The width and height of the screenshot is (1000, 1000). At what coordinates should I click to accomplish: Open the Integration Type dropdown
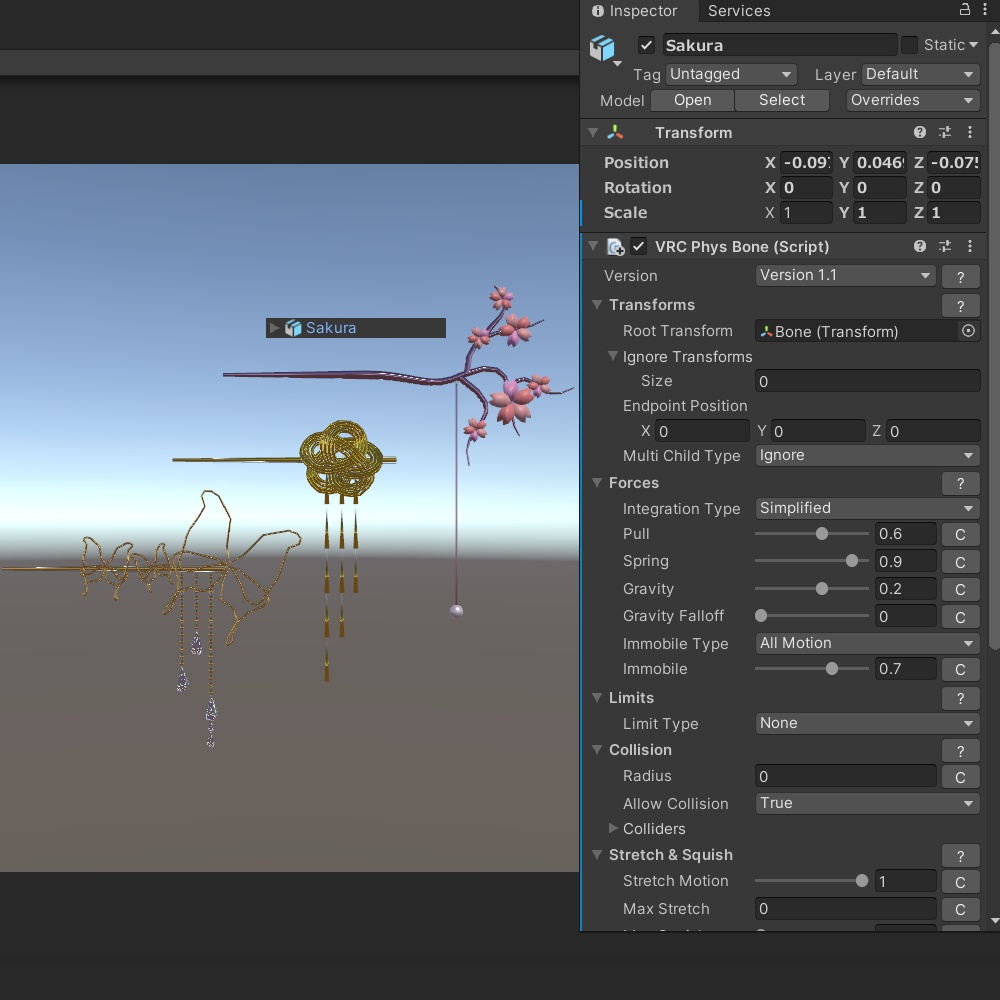866,508
